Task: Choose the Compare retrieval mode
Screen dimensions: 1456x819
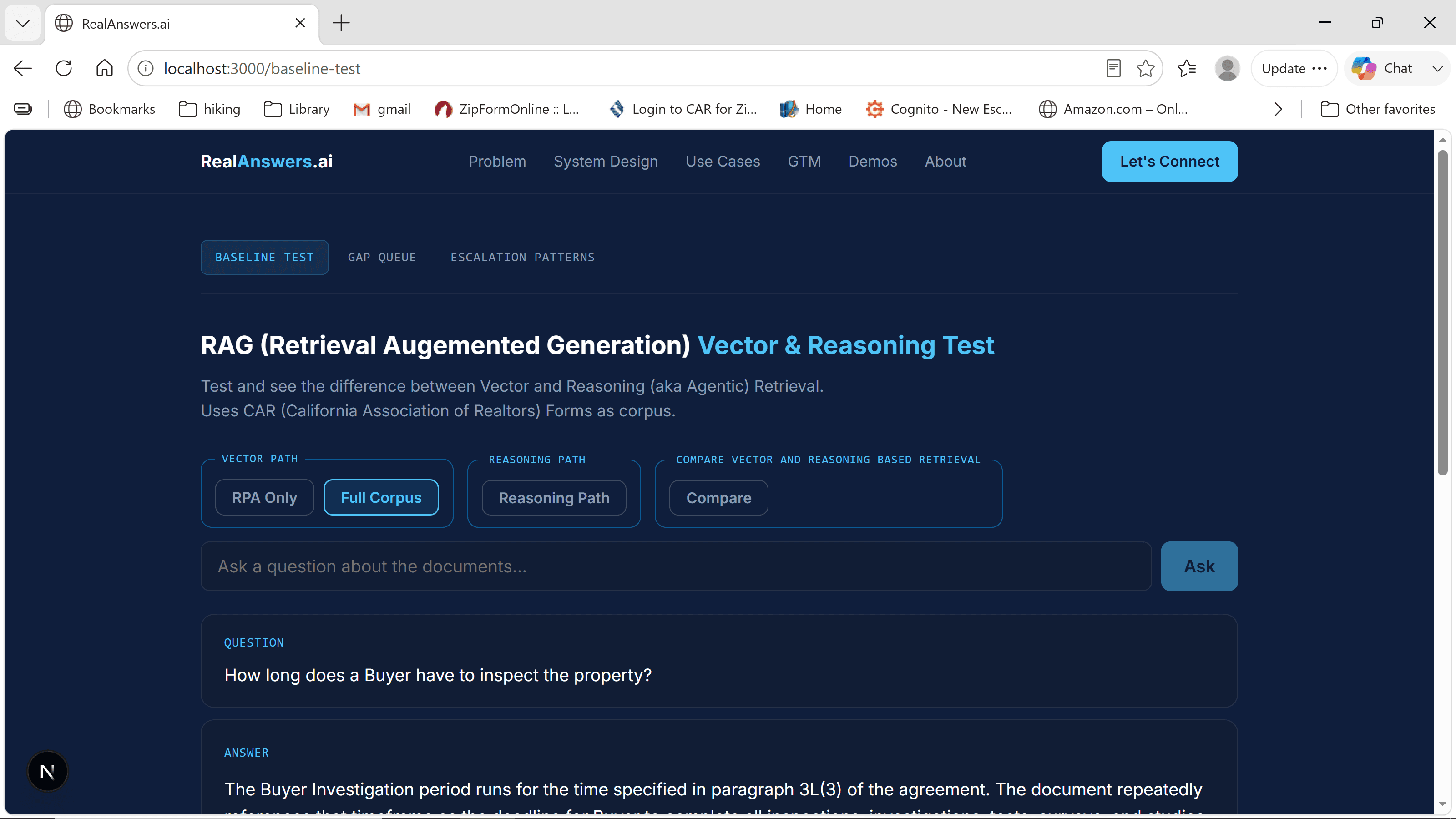Action: tap(718, 498)
